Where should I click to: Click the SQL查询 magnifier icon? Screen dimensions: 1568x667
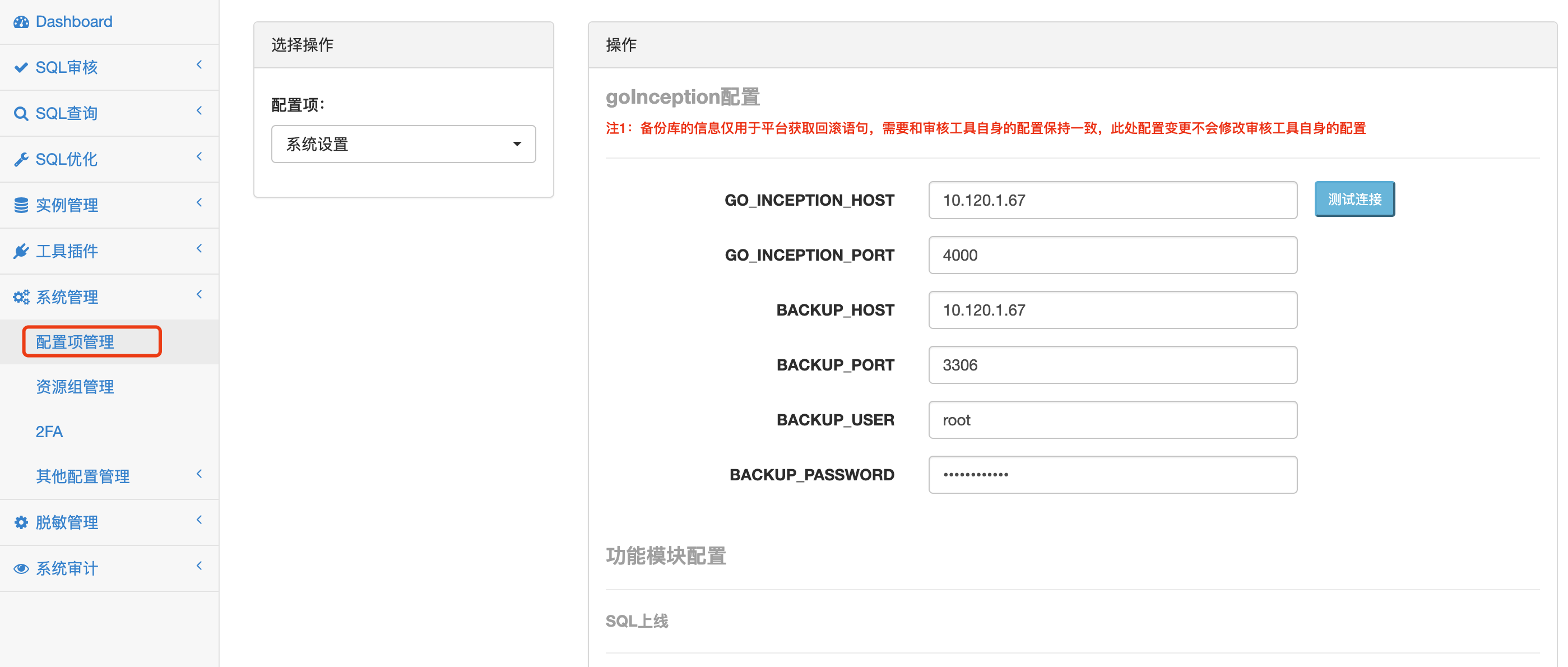(x=21, y=114)
